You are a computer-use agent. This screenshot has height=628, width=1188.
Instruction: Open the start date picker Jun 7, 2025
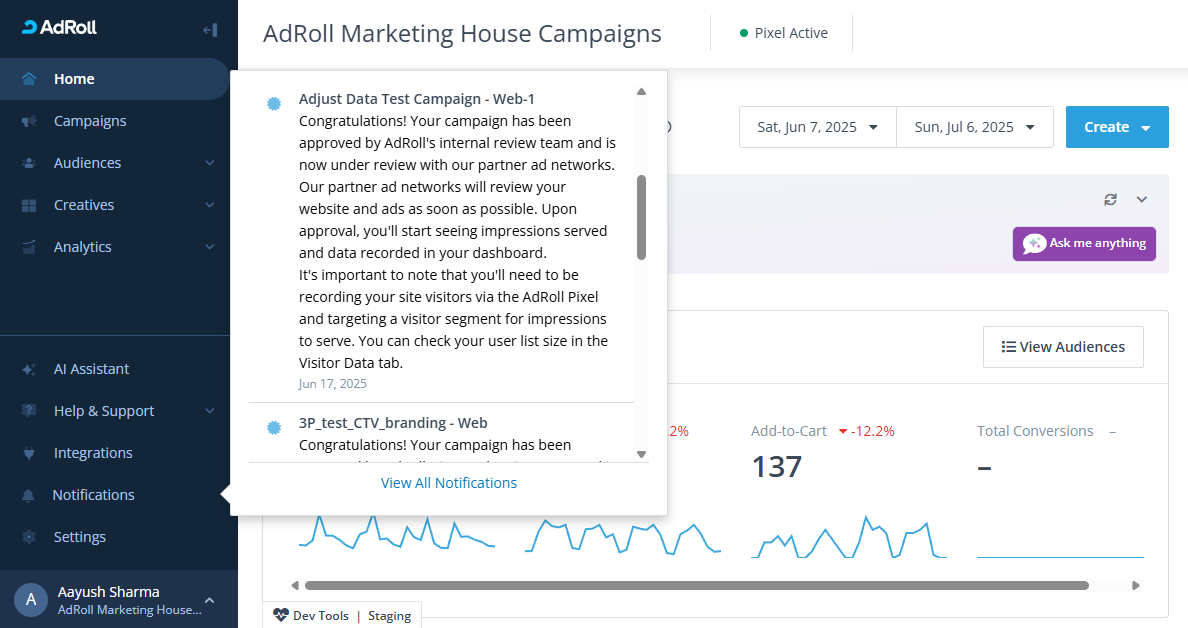(817, 127)
